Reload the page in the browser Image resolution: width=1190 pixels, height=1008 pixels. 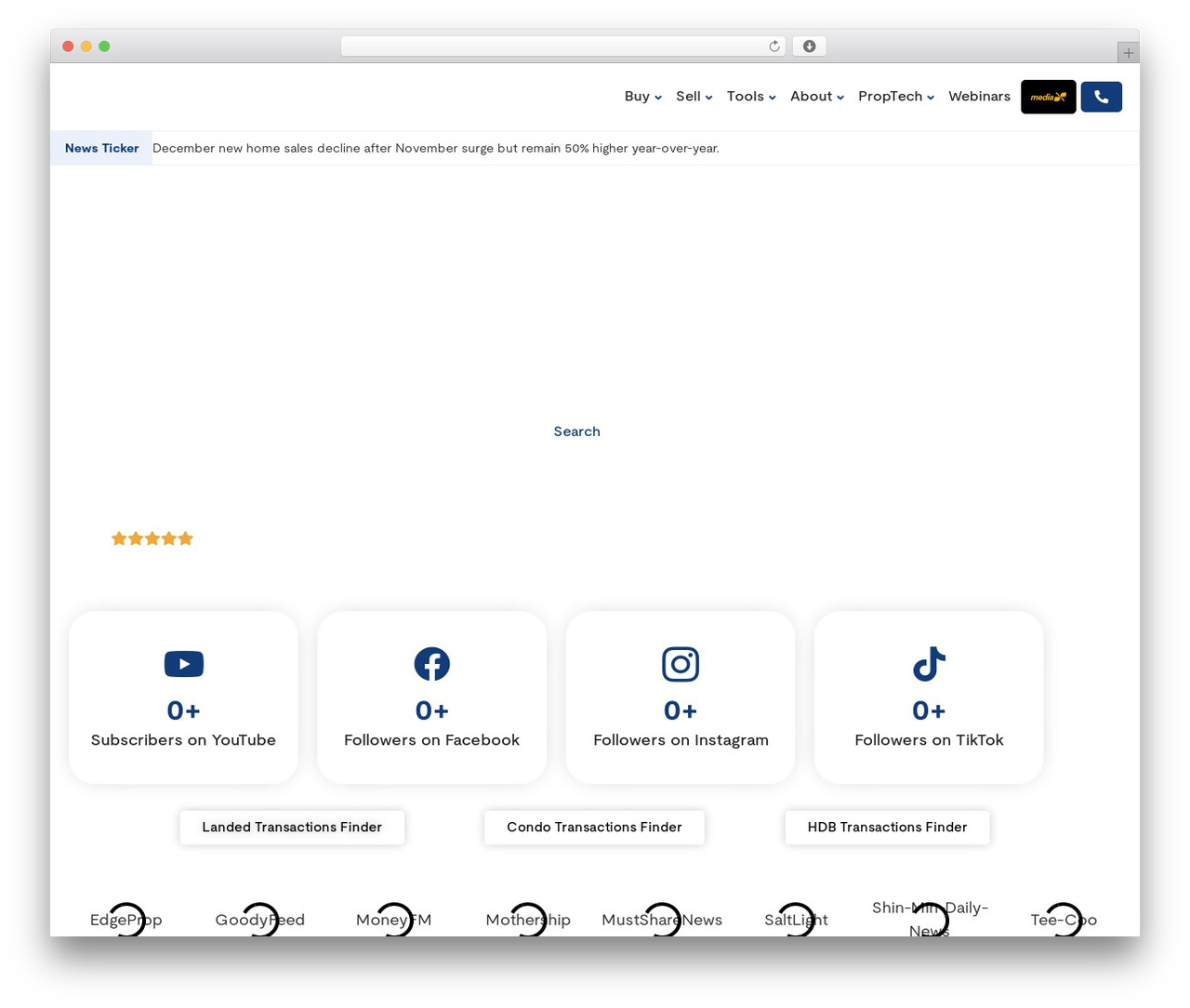tap(774, 46)
